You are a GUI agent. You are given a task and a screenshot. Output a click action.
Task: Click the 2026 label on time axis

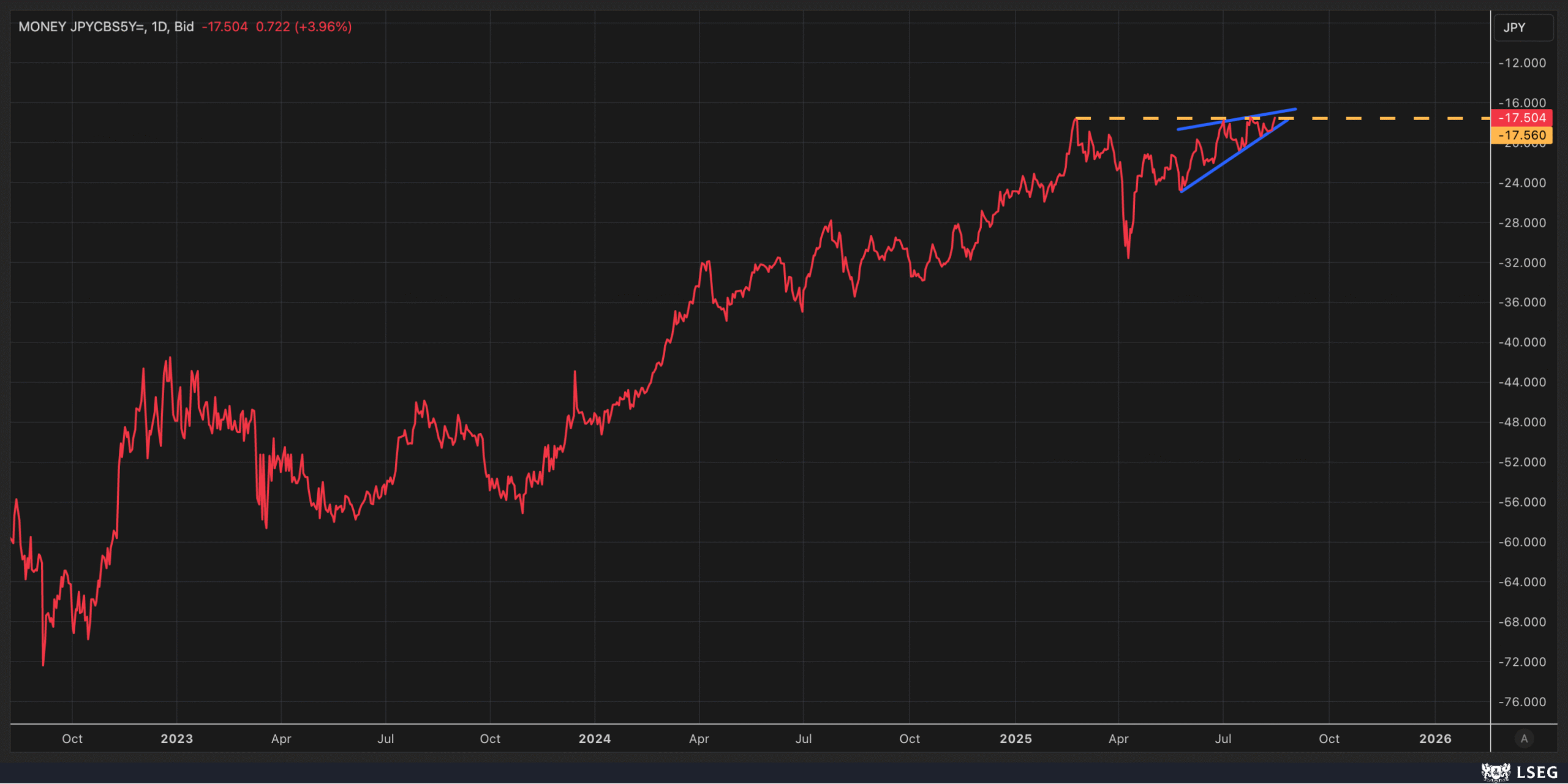(x=1435, y=739)
